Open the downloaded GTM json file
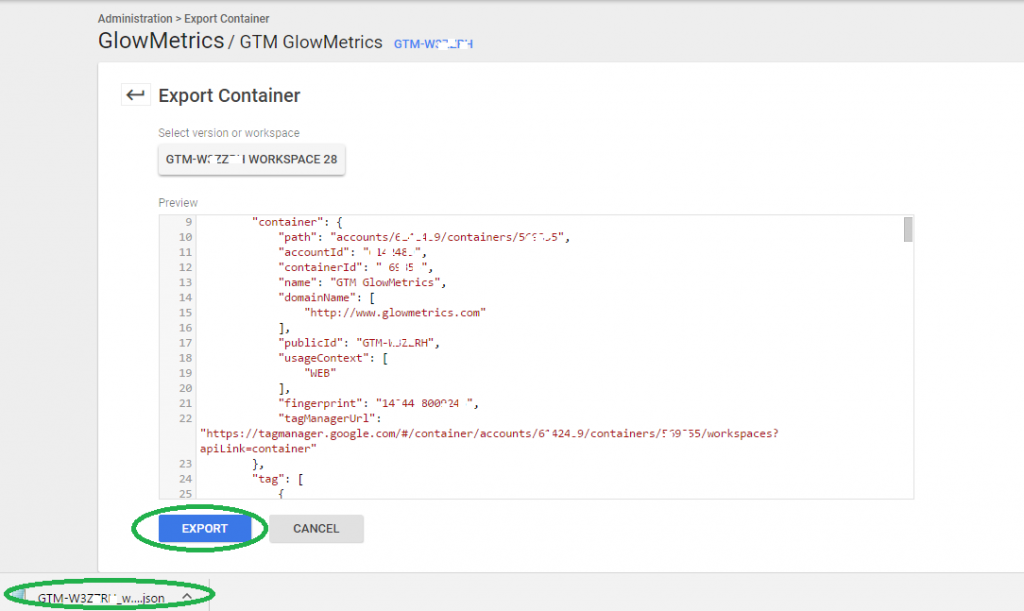 pos(100,598)
